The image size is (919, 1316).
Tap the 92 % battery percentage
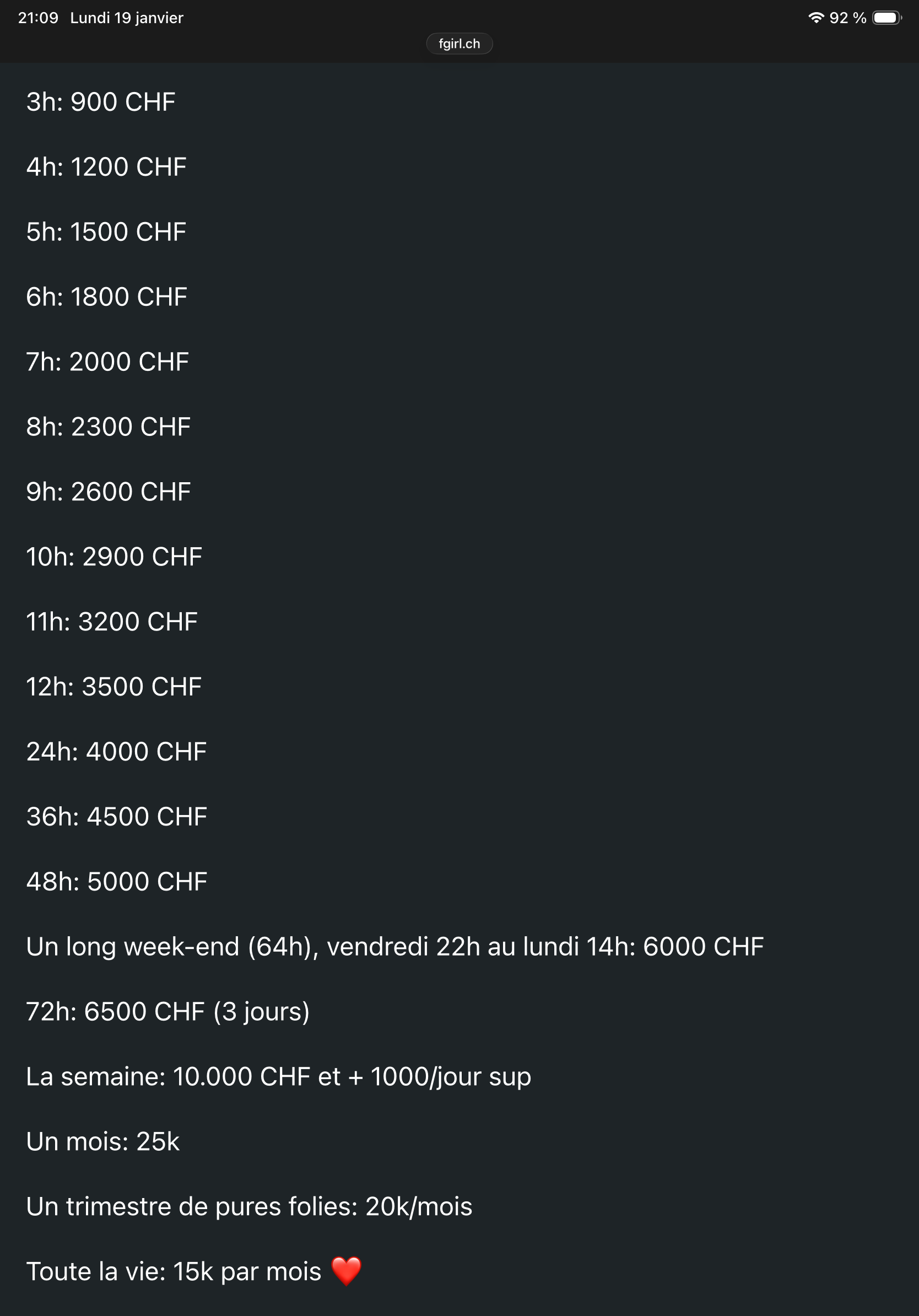tap(847, 18)
